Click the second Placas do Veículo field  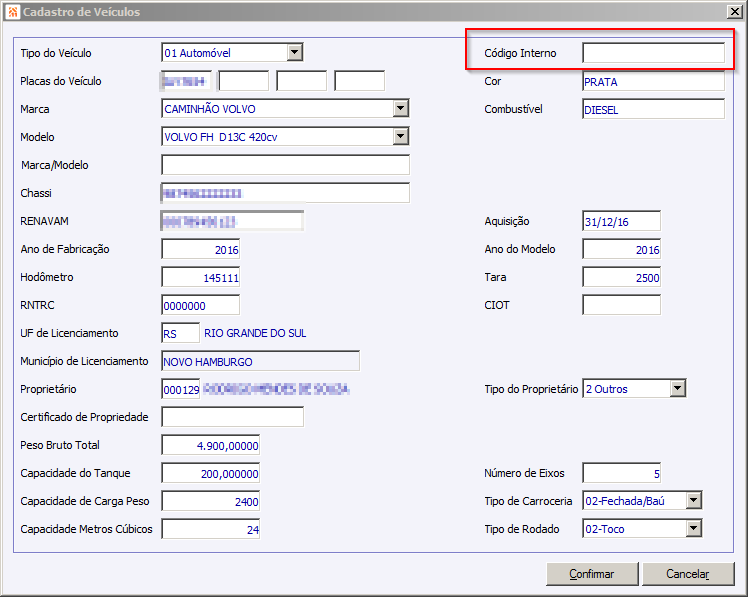pyautogui.click(x=244, y=81)
